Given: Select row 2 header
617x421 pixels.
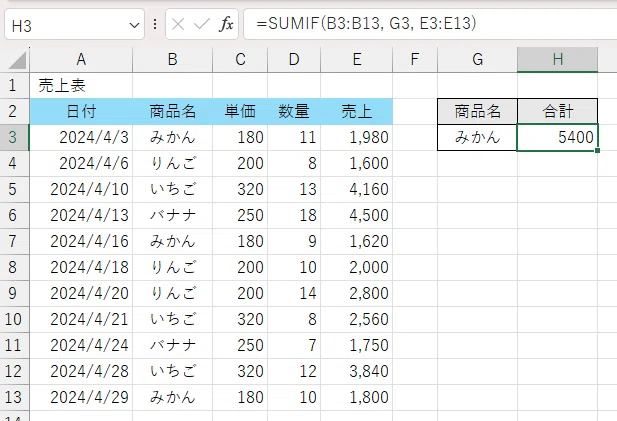Looking at the screenshot, I should point(15,111).
